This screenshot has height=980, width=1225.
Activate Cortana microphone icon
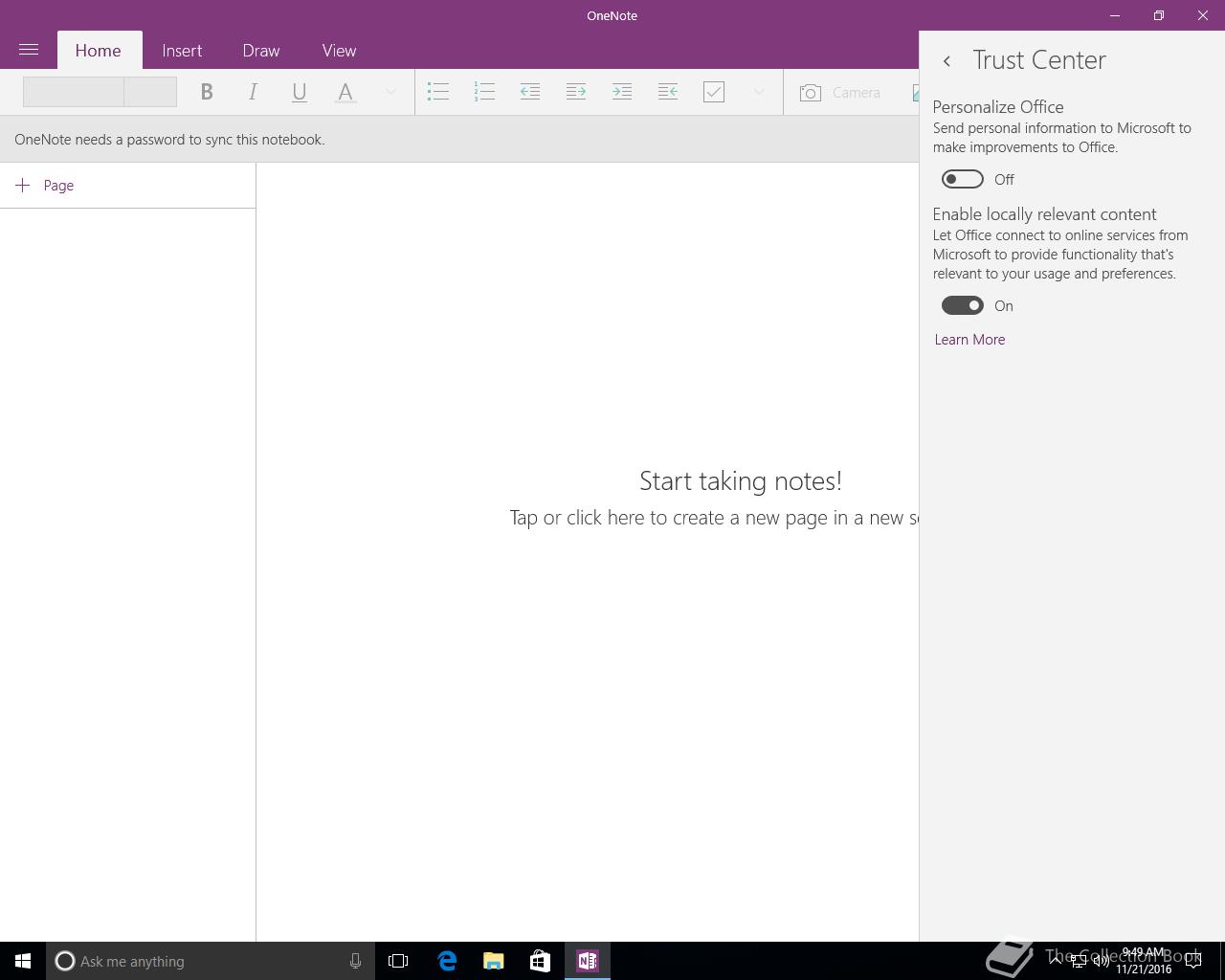click(x=355, y=961)
